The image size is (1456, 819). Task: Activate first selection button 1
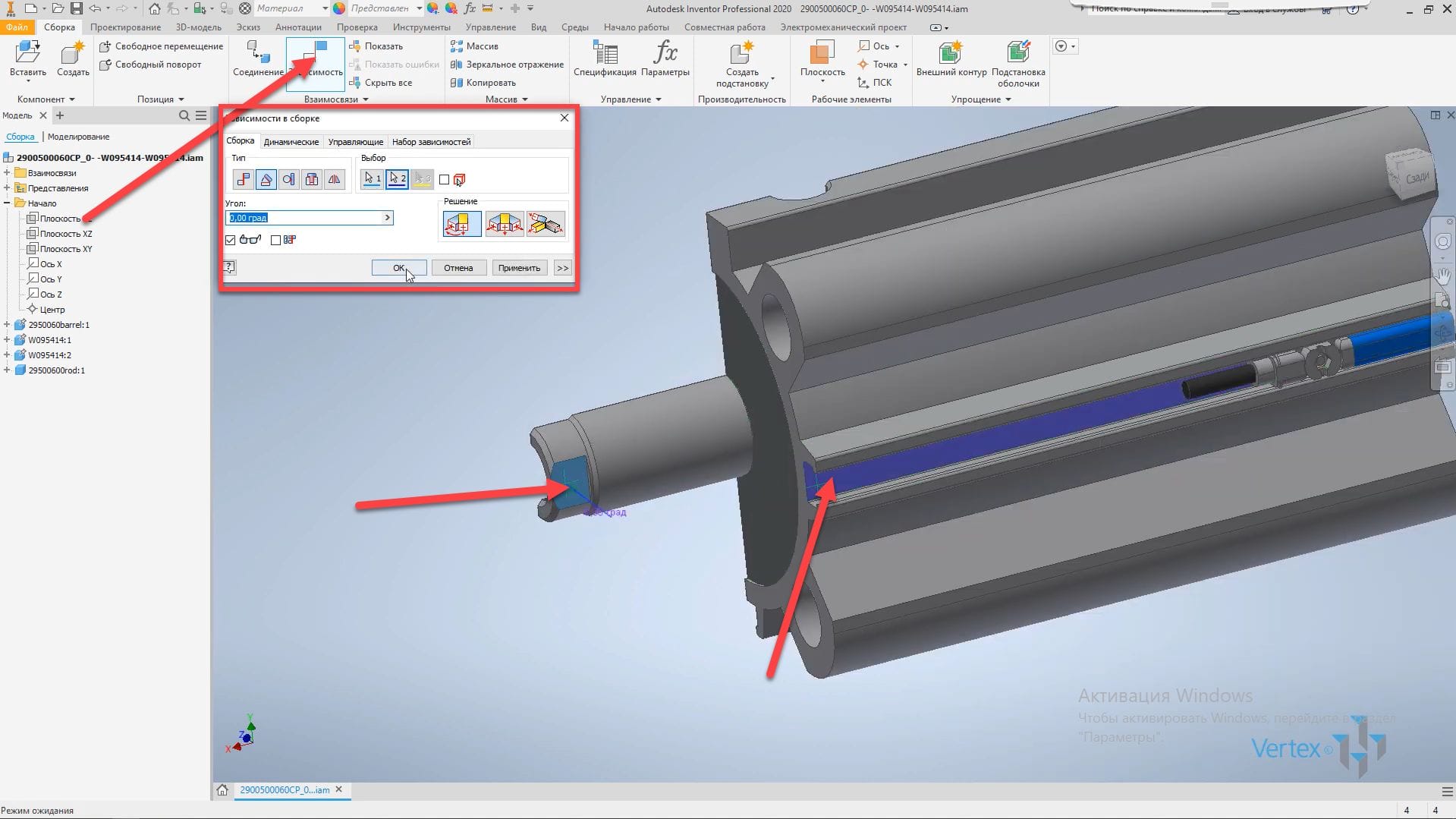click(372, 179)
